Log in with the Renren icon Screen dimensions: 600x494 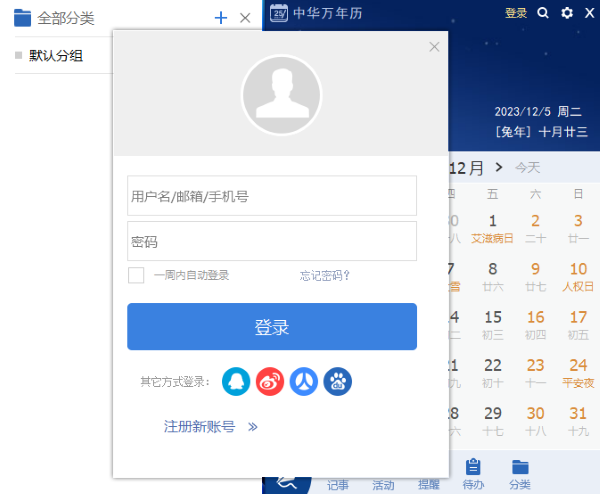(x=303, y=381)
